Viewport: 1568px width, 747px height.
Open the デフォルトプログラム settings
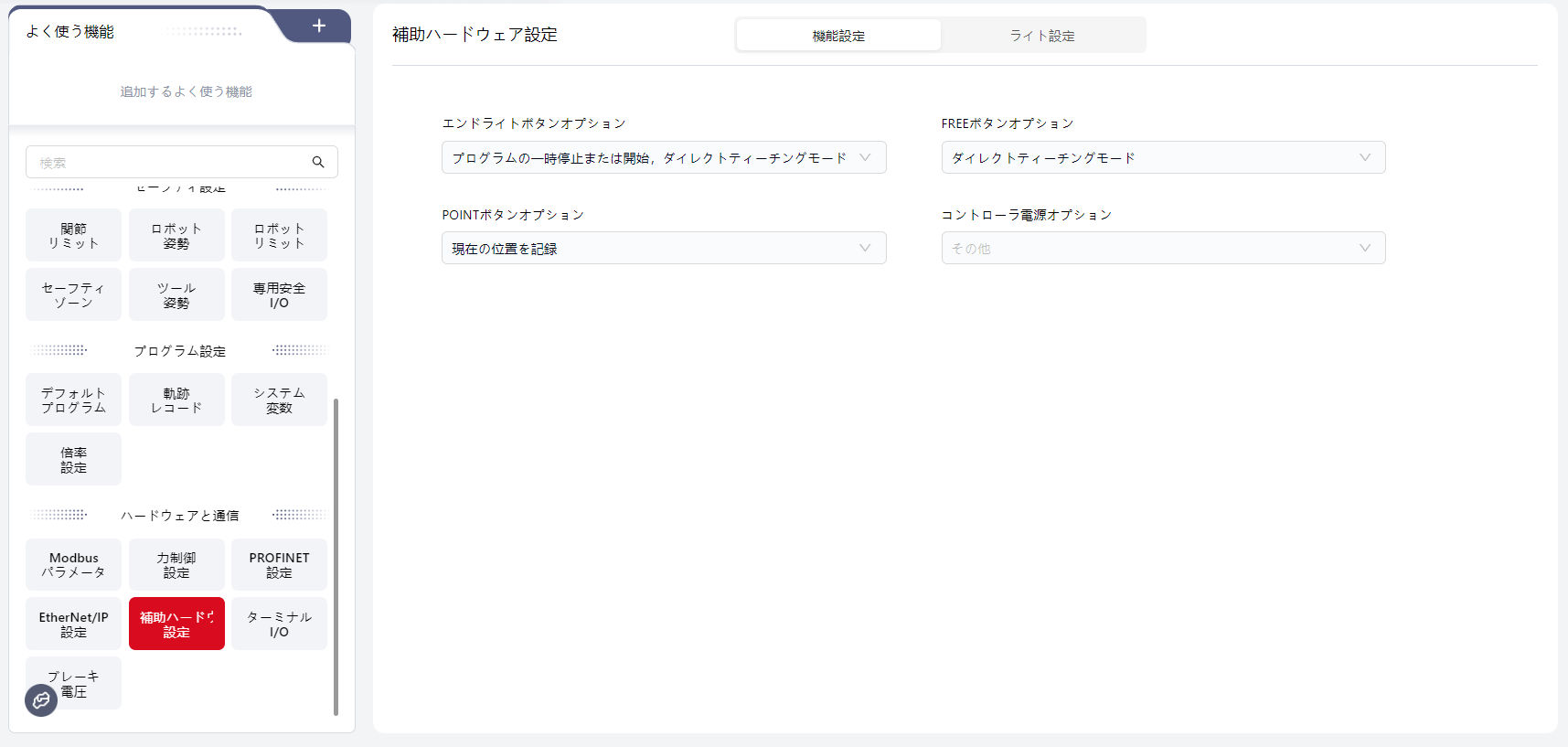73,400
